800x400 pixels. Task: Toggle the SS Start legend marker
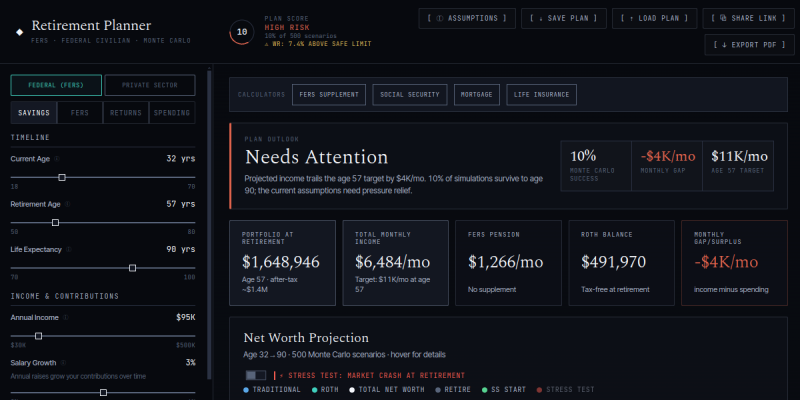tap(504, 390)
